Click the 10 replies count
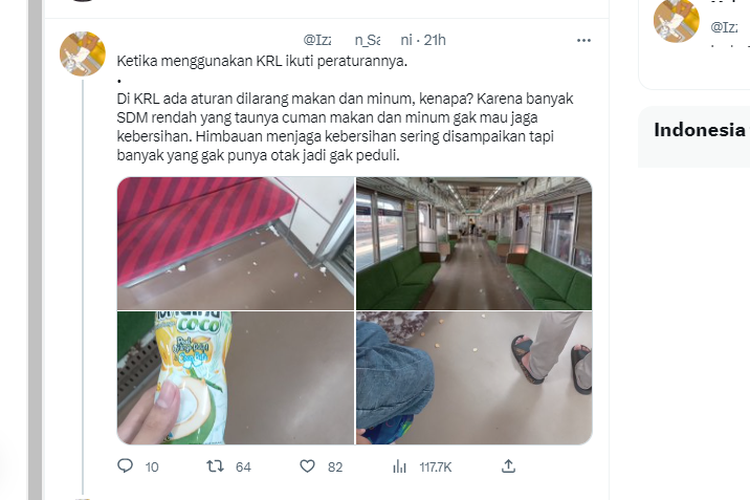 point(152,467)
